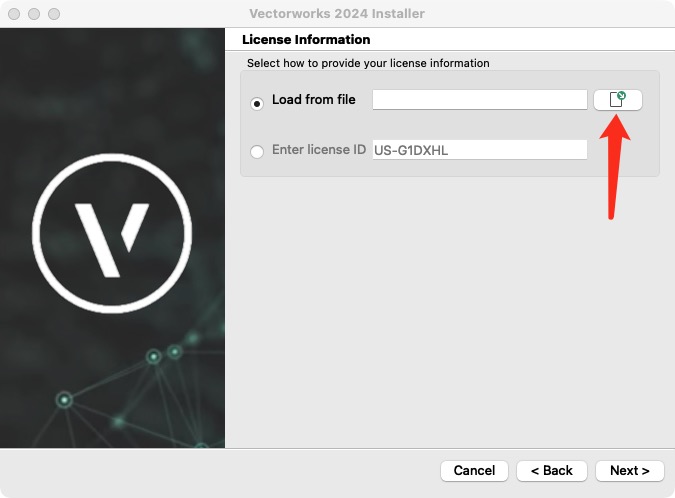Click the Enter license ID label
Image resolution: width=675 pixels, height=498 pixels.
pos(319,149)
